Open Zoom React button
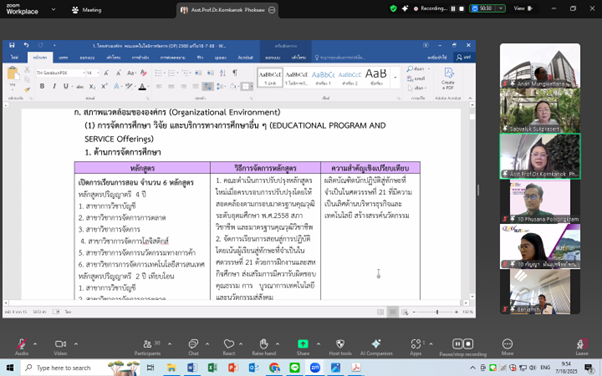 pyautogui.click(x=229, y=347)
